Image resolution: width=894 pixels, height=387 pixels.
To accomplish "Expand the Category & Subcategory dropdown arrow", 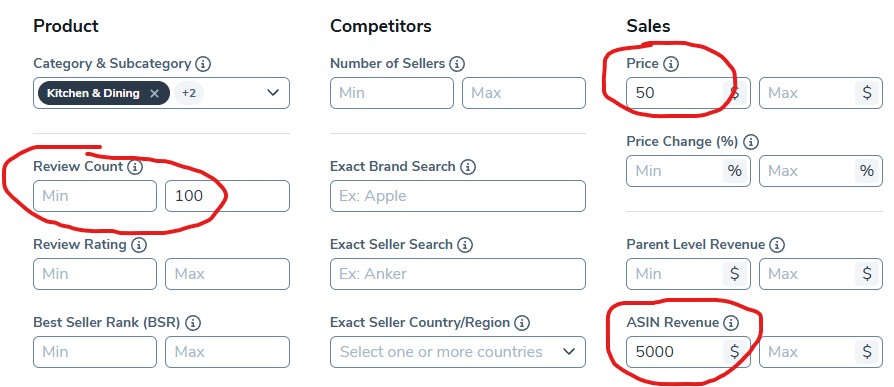I will 273,93.
